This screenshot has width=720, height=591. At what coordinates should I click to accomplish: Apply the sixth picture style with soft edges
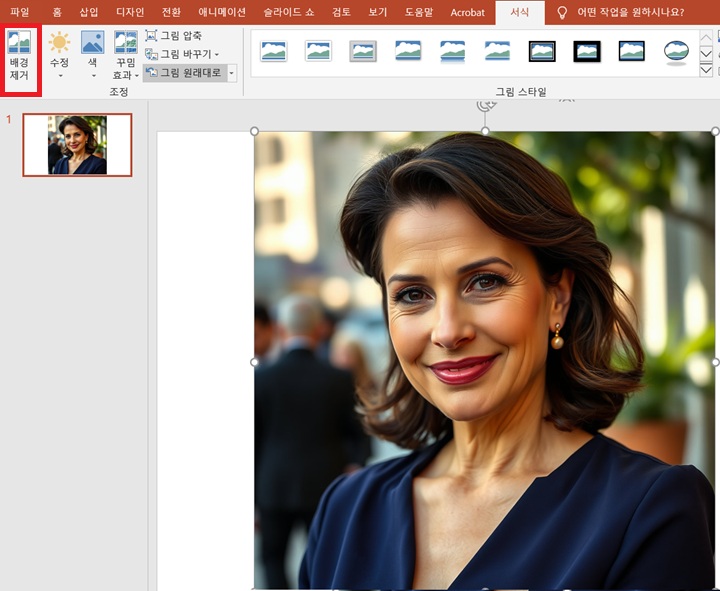[x=497, y=51]
